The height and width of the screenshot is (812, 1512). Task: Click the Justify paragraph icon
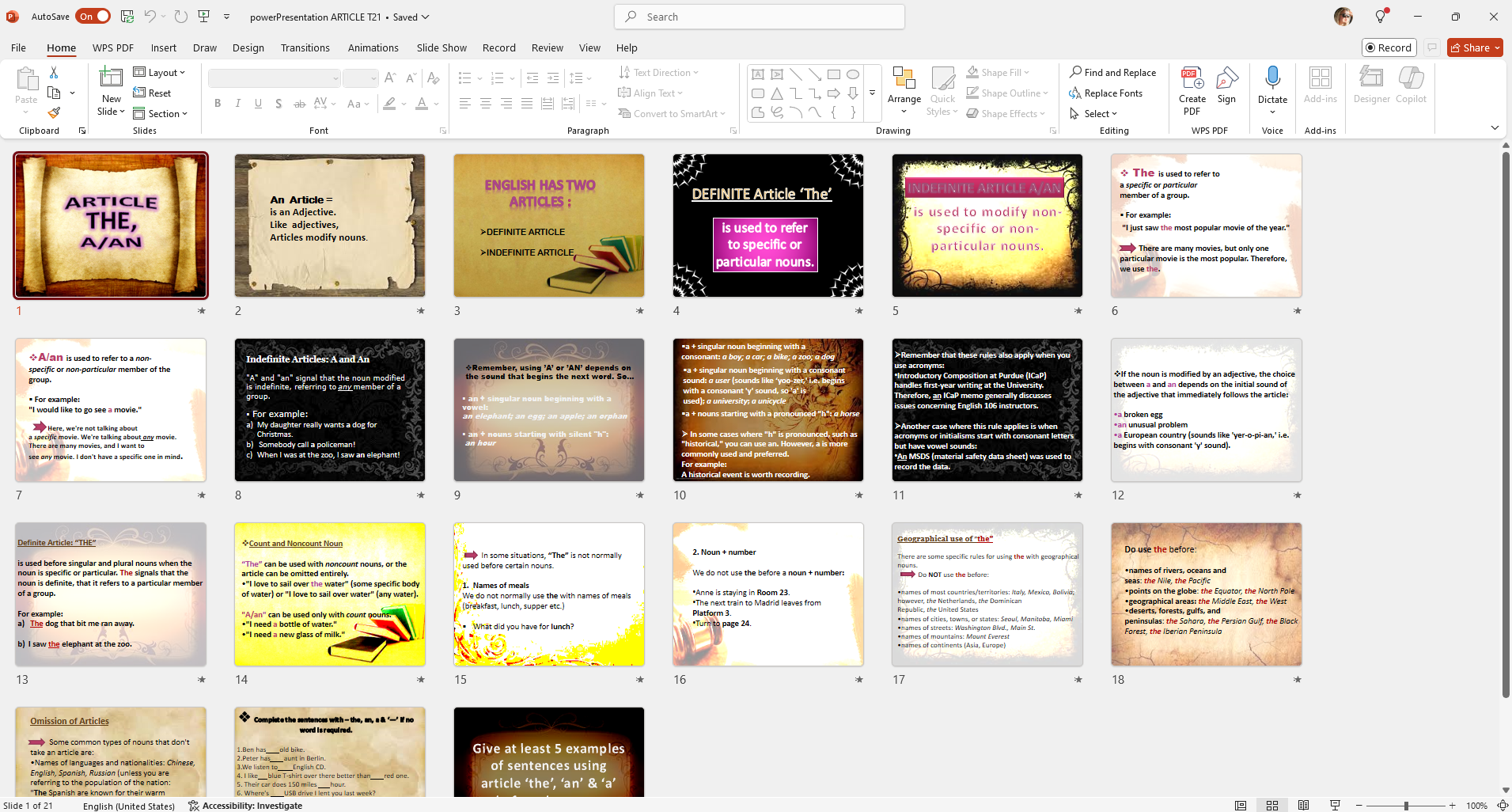527,104
